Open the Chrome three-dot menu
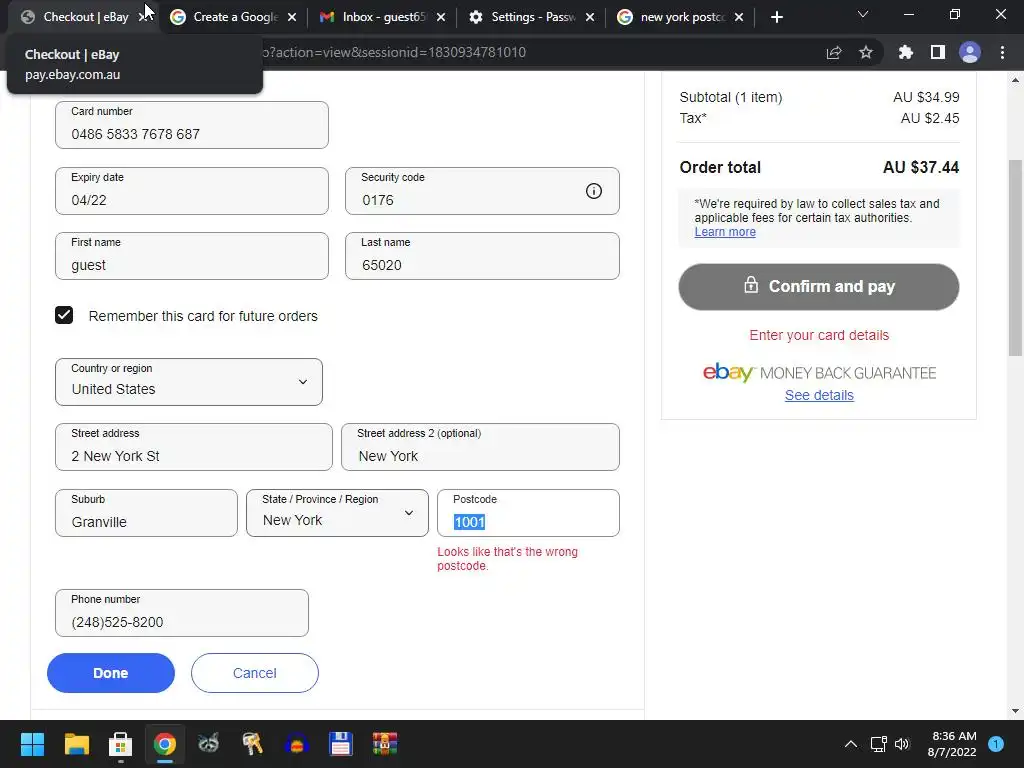The height and width of the screenshot is (768, 1024). (x=1002, y=52)
